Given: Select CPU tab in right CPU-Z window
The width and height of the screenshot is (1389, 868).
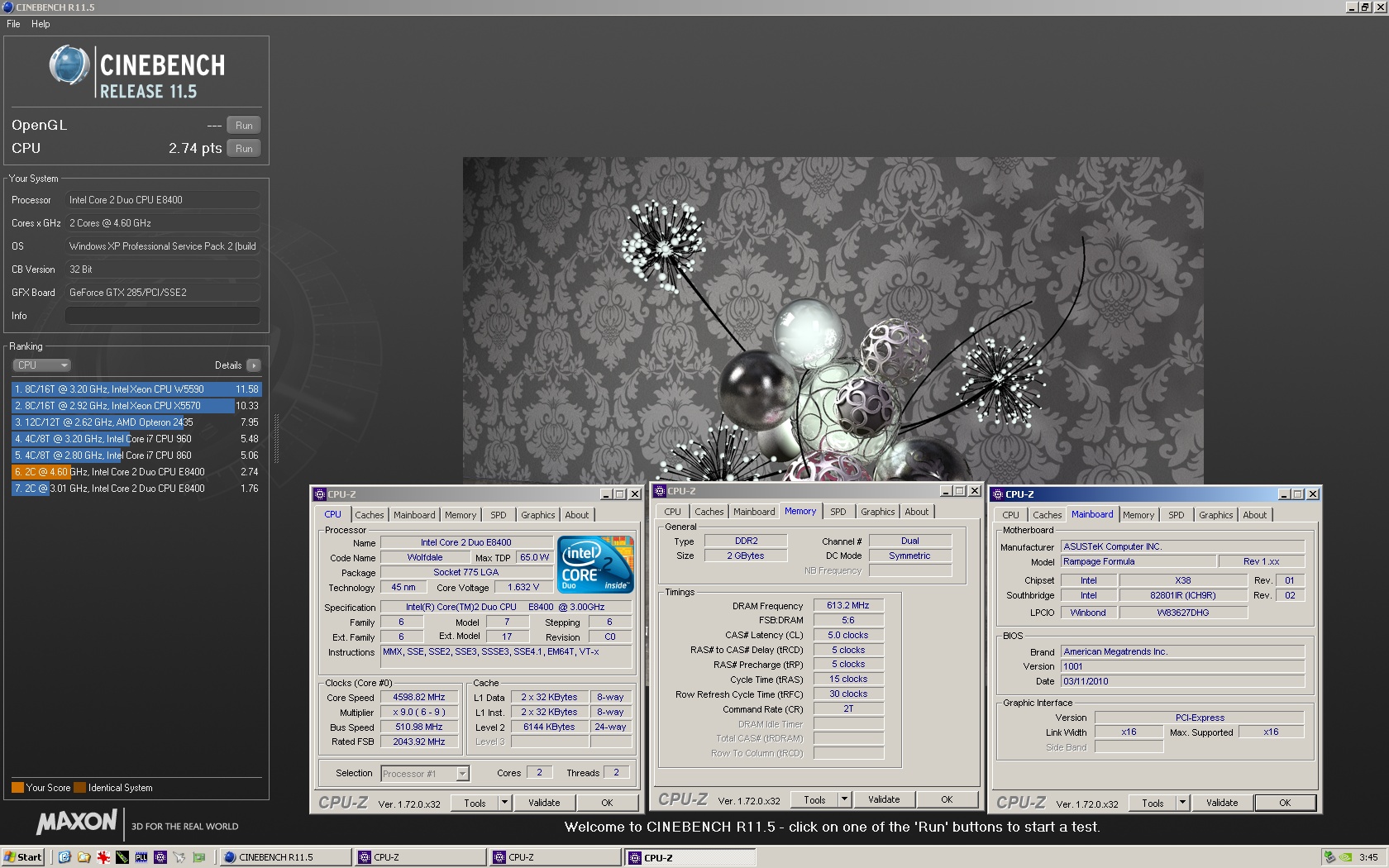Looking at the screenshot, I should [x=1010, y=515].
